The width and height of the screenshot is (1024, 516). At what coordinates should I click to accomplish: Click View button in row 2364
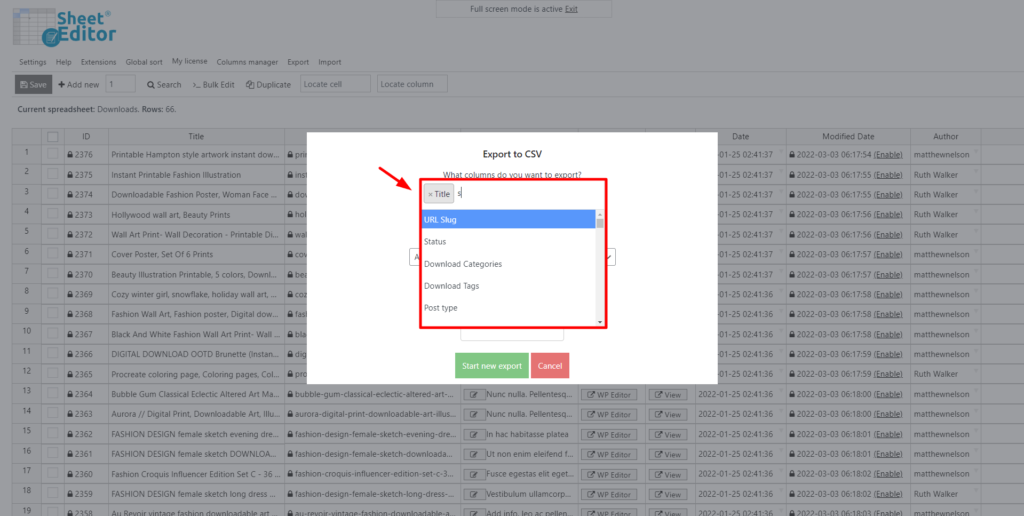point(668,395)
